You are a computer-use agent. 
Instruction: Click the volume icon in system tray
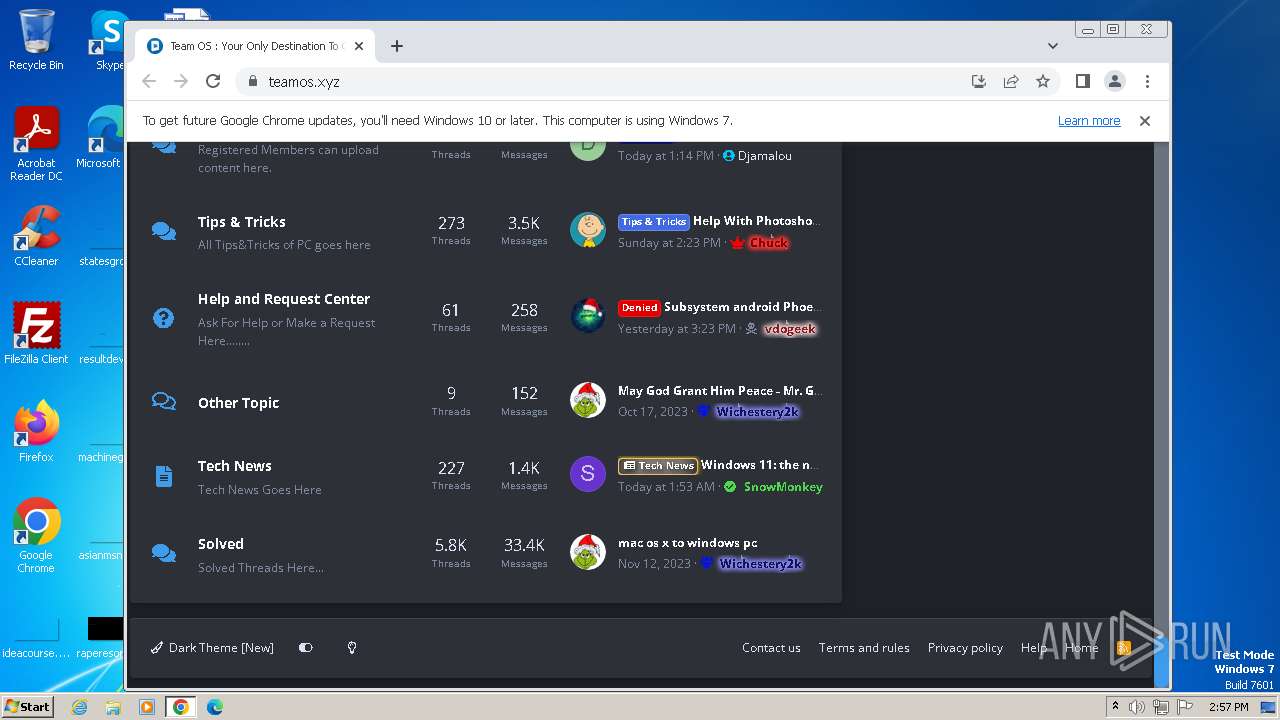[1137, 707]
